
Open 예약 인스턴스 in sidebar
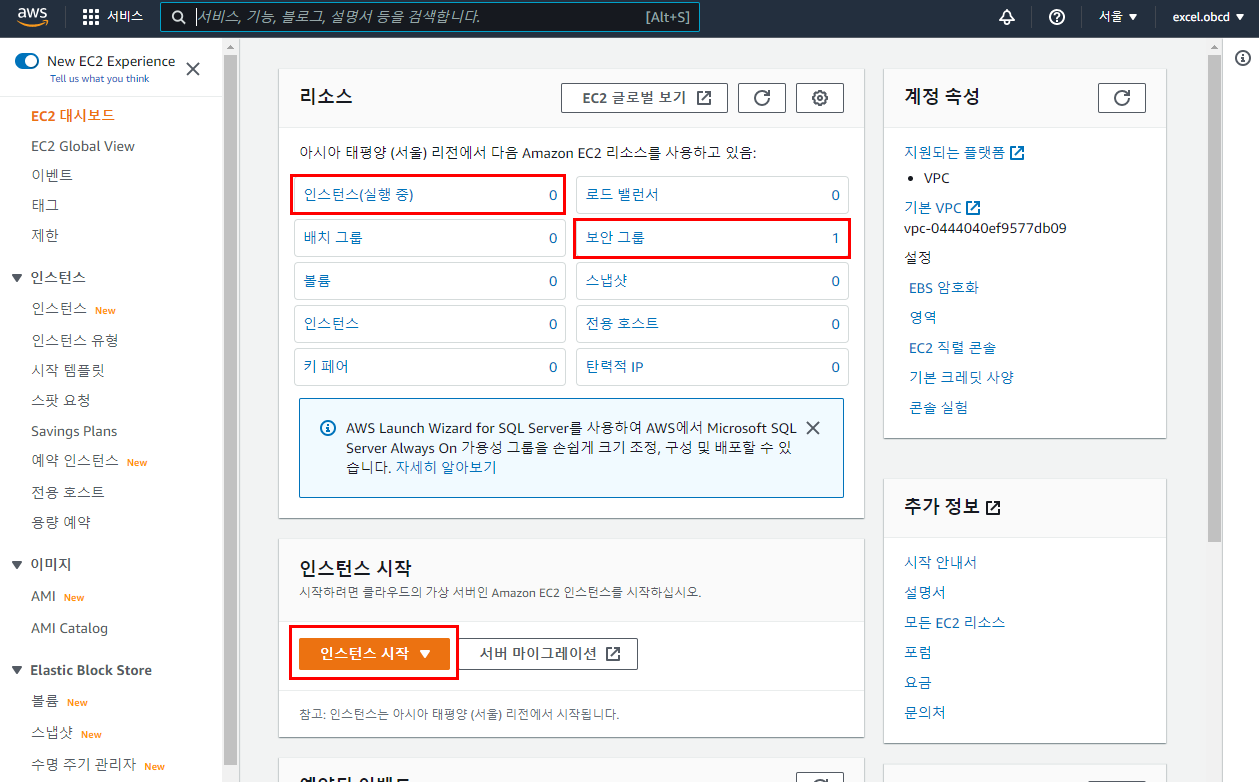[x=75, y=461]
